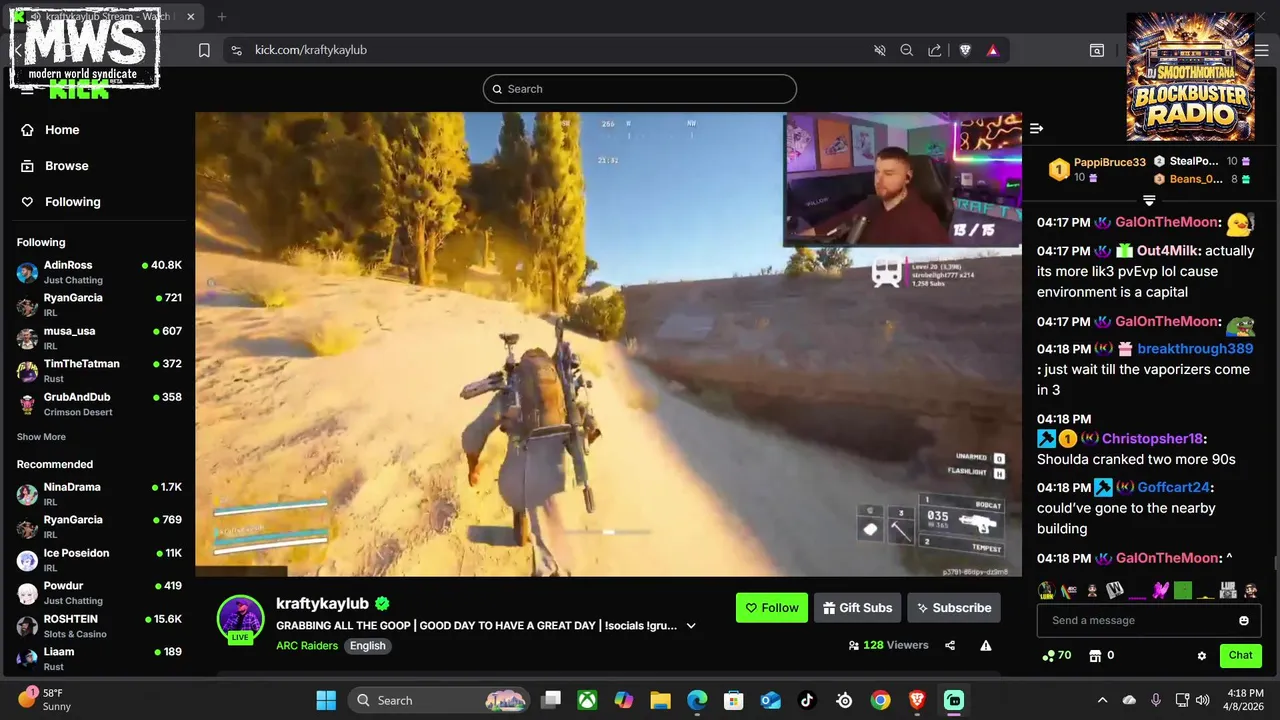
Task: Click the LURK emote in quick emotes
Action: tap(1046, 591)
